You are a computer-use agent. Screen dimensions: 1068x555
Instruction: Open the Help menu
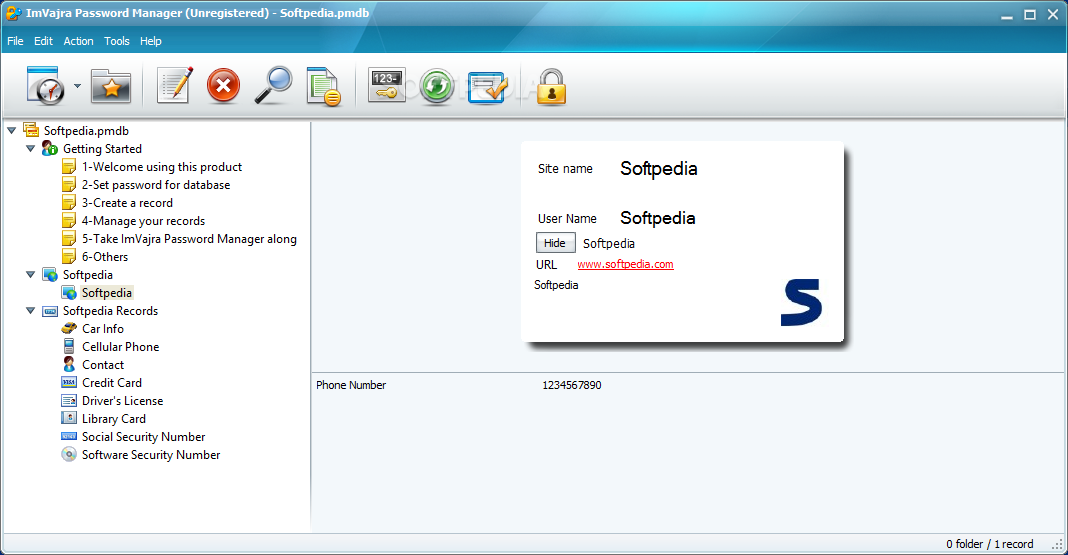[x=151, y=41]
